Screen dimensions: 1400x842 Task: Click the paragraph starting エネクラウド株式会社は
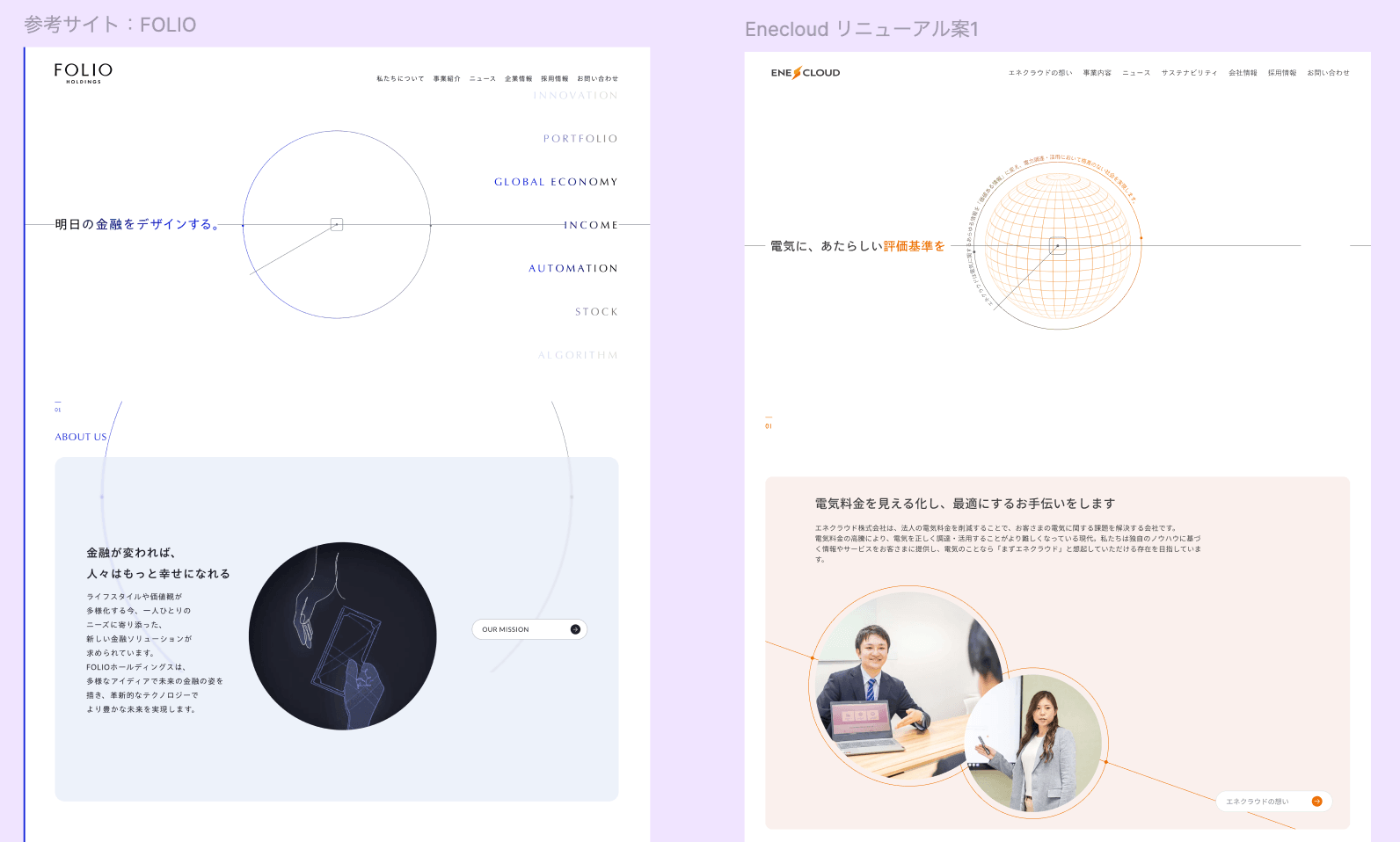(x=1008, y=544)
